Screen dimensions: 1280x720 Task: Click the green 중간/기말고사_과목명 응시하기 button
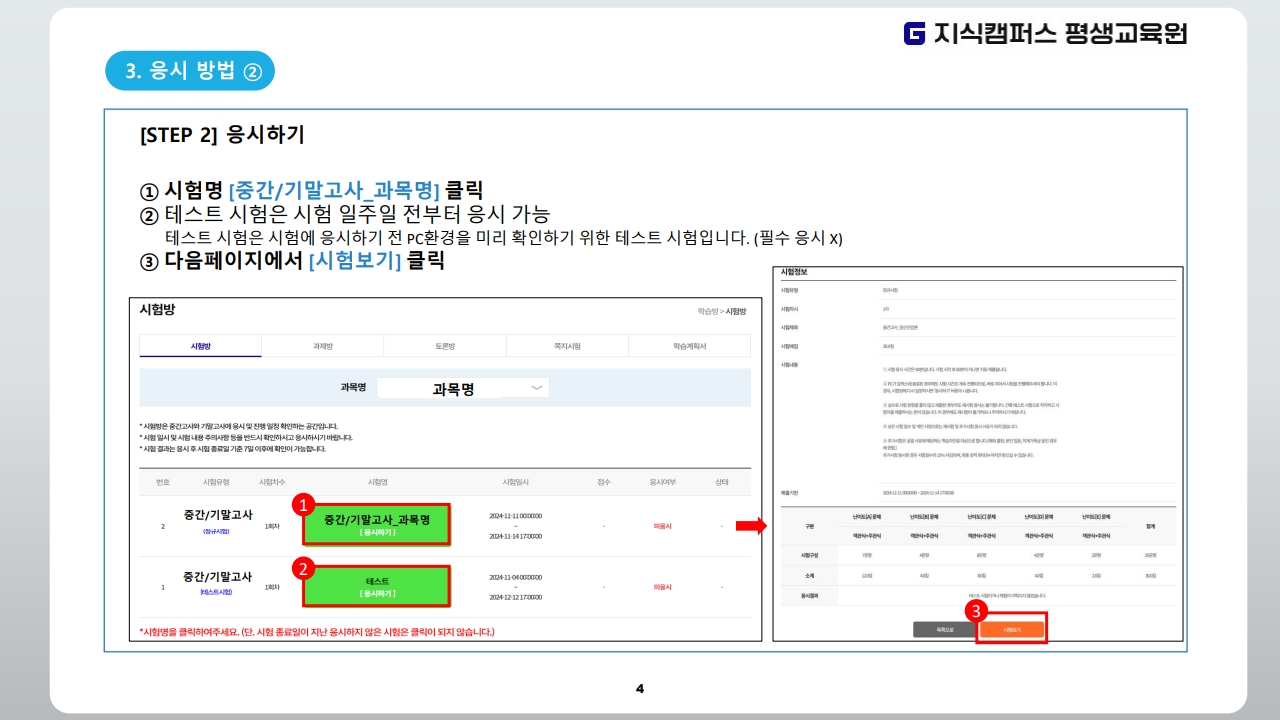(x=377, y=525)
